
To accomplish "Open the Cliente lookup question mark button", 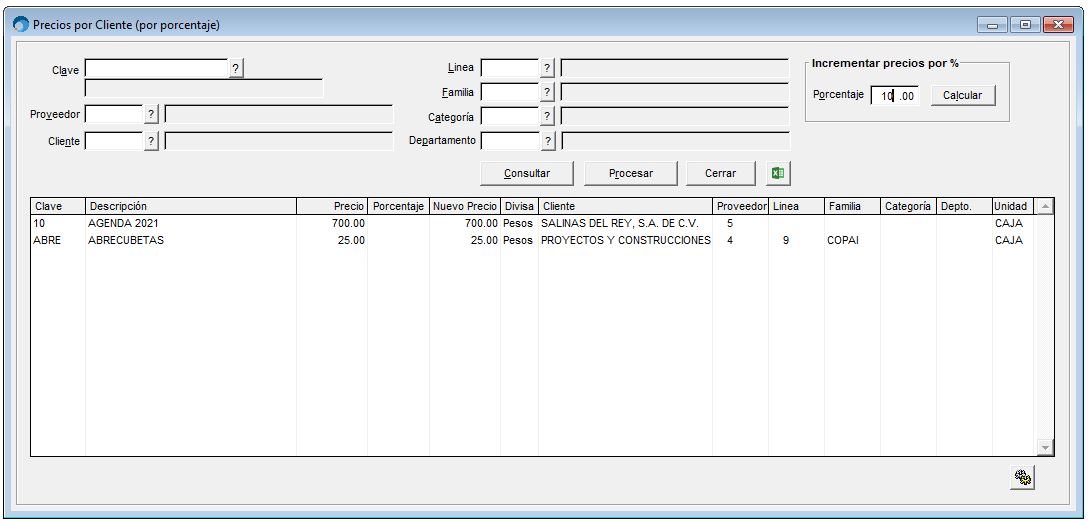I will point(152,141).
